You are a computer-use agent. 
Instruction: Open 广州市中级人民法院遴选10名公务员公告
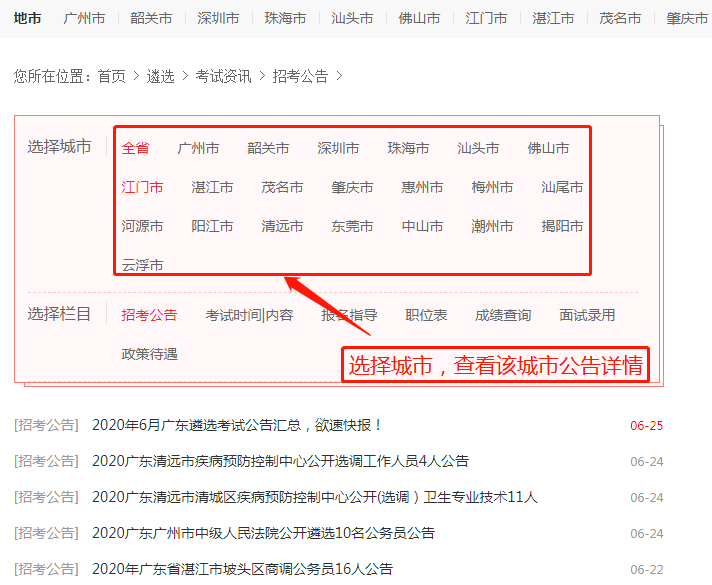pyautogui.click(x=263, y=533)
